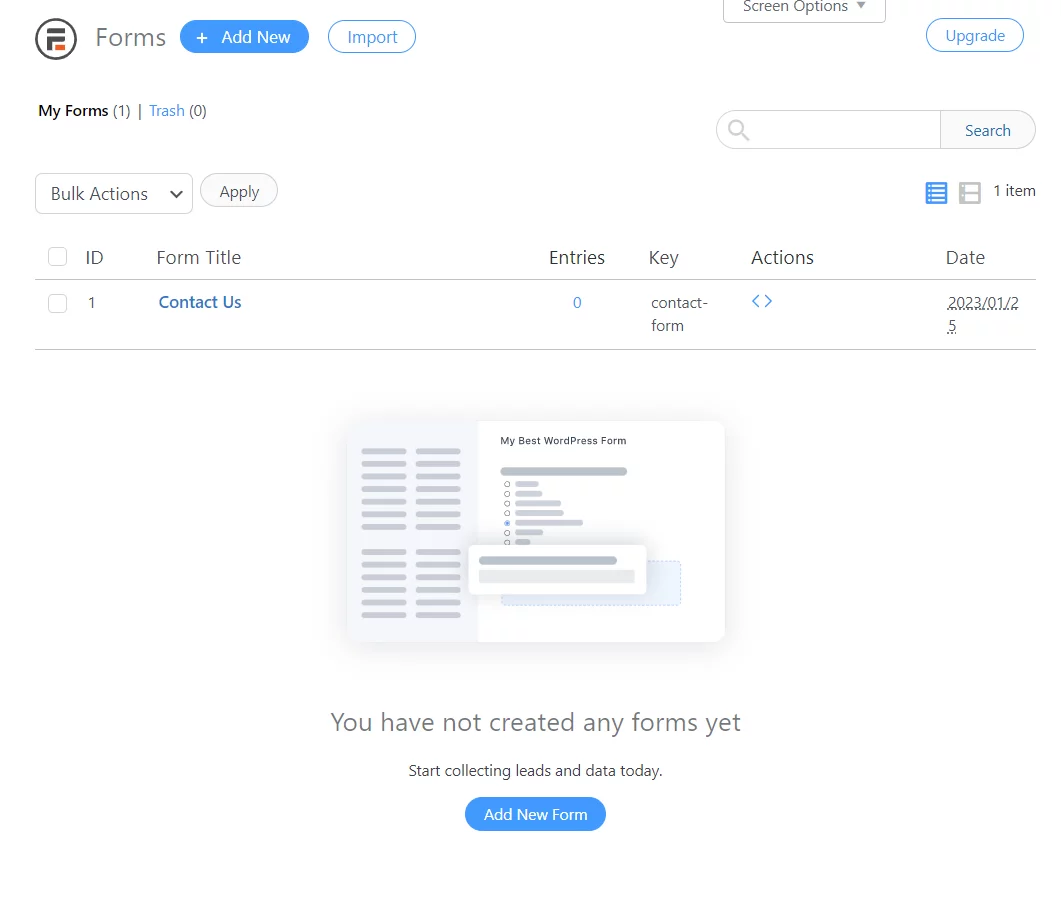Click the Forms page heading

pyautogui.click(x=131, y=38)
